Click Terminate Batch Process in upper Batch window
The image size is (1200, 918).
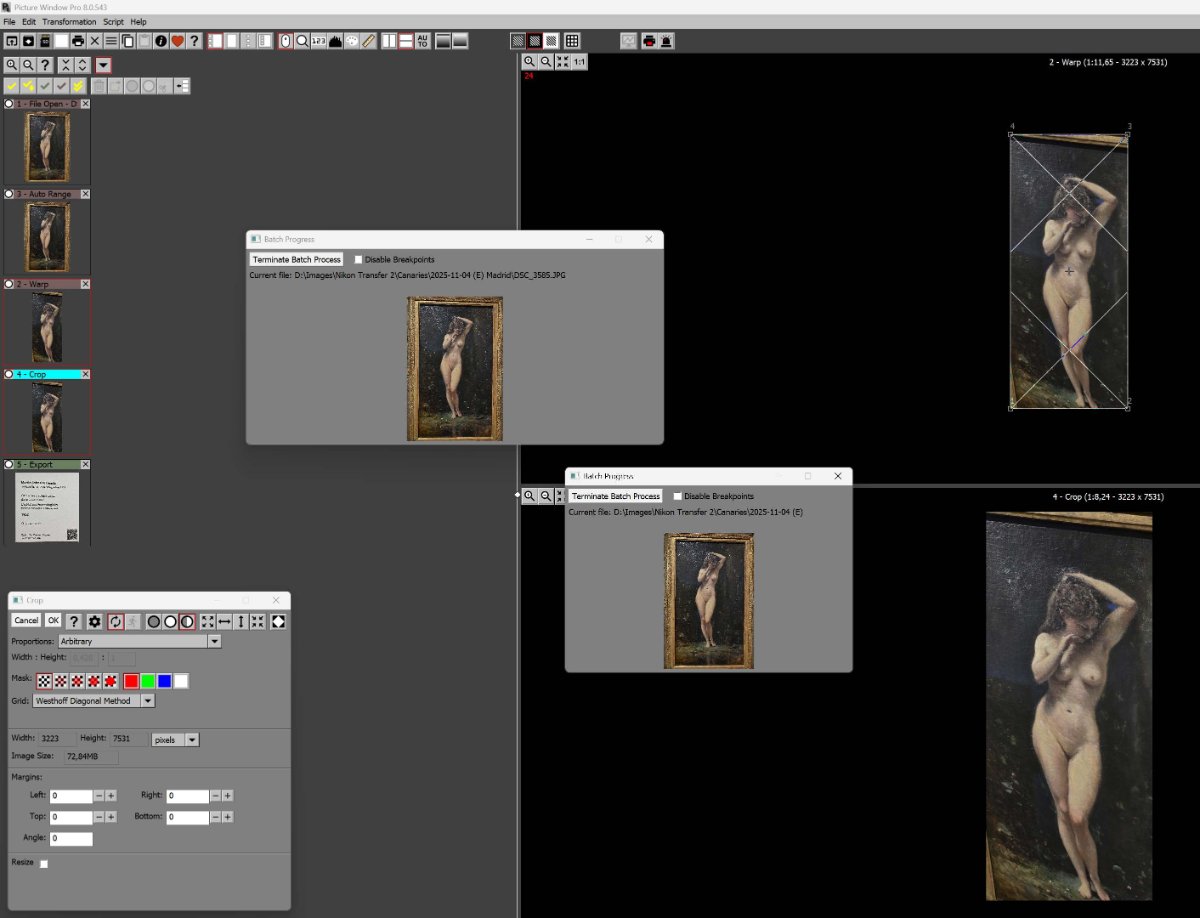tap(296, 260)
